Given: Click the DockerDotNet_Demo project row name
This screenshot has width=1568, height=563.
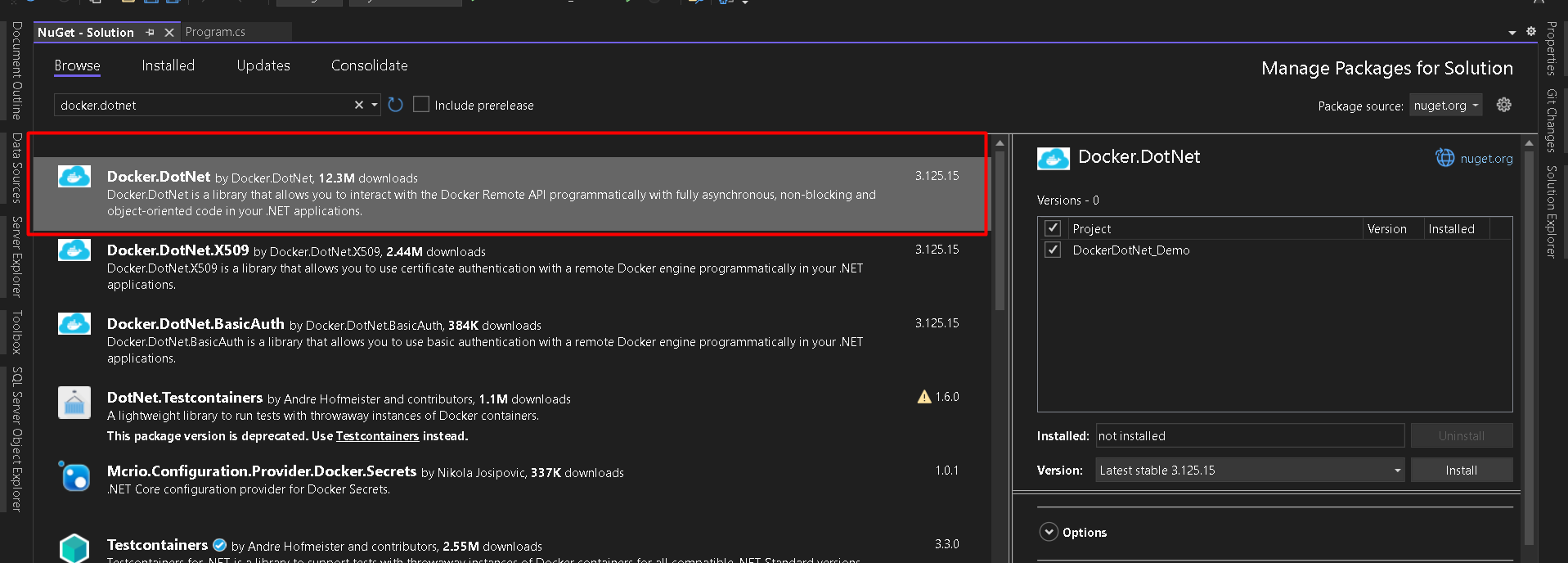Looking at the screenshot, I should [x=1131, y=250].
